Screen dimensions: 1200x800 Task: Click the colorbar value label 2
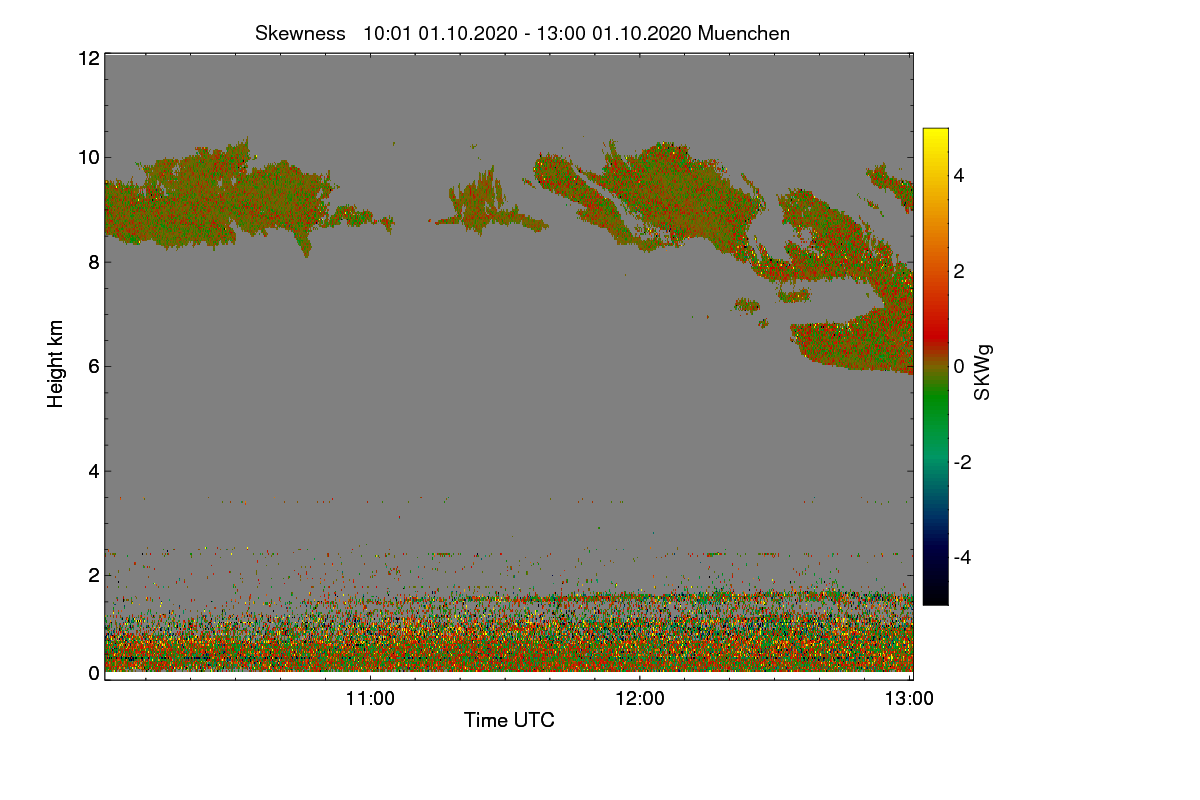coord(959,271)
